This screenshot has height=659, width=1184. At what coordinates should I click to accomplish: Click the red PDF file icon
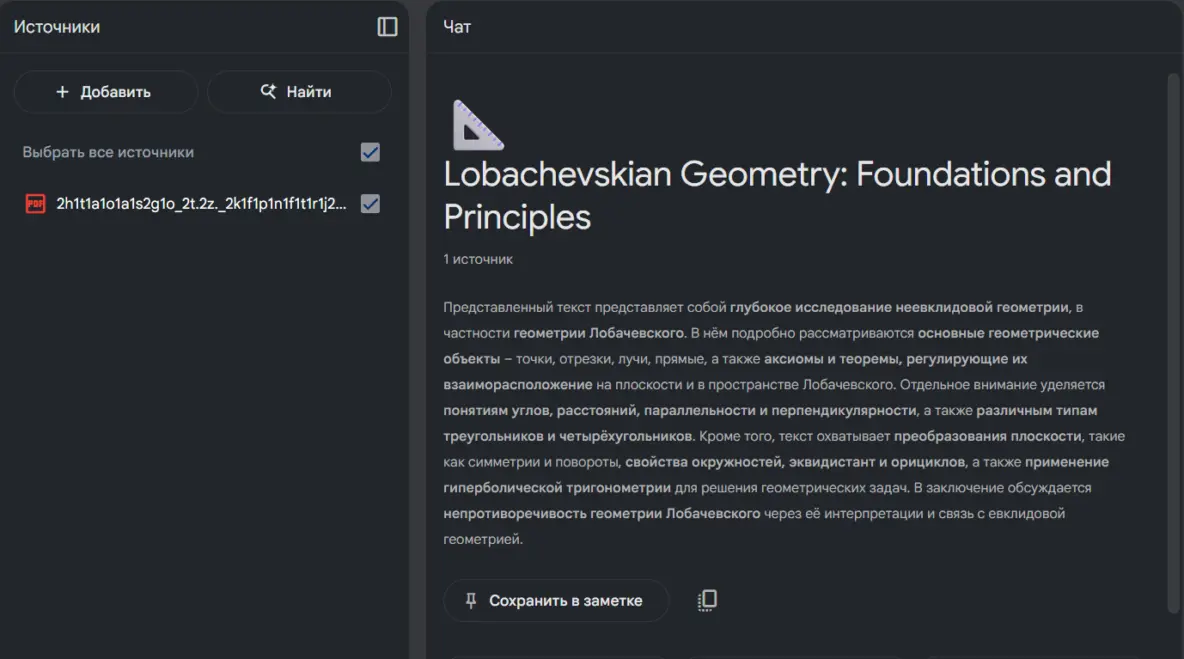(35, 204)
